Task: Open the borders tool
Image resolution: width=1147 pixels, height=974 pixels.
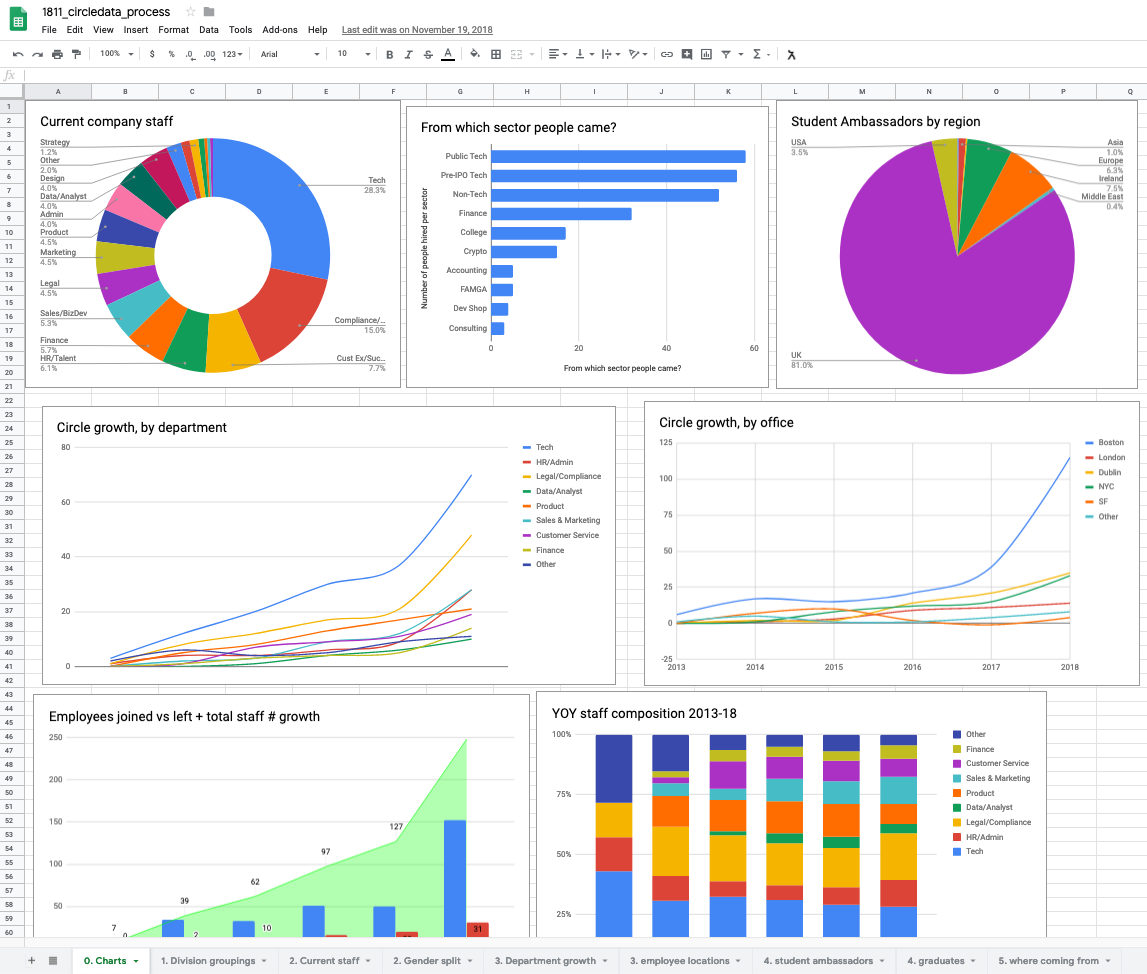Action: [496, 54]
